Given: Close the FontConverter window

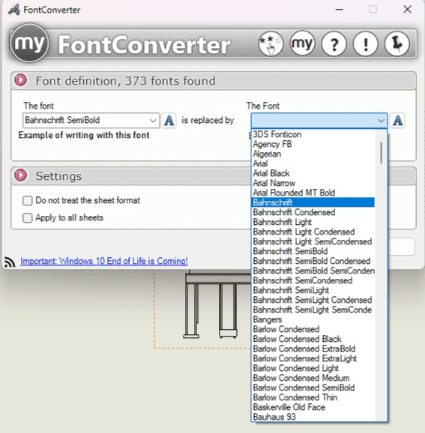Looking at the screenshot, I should (407, 9).
